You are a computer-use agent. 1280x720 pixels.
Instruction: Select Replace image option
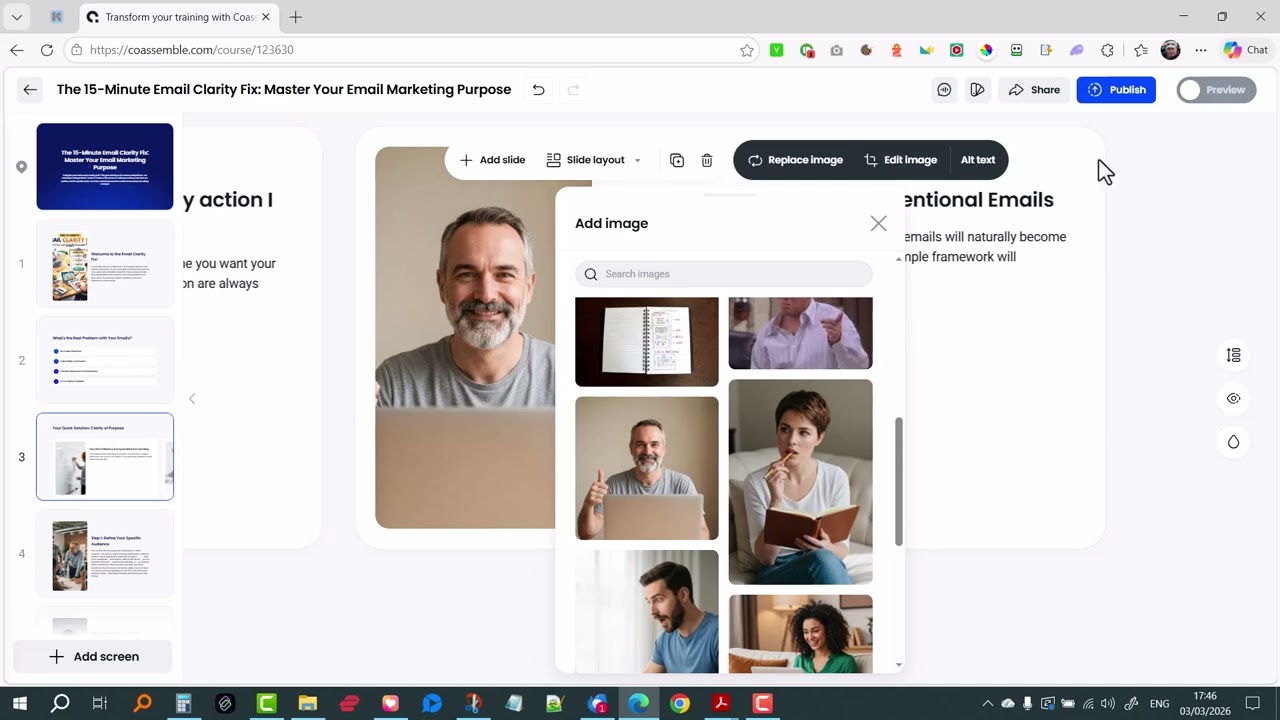coord(795,160)
